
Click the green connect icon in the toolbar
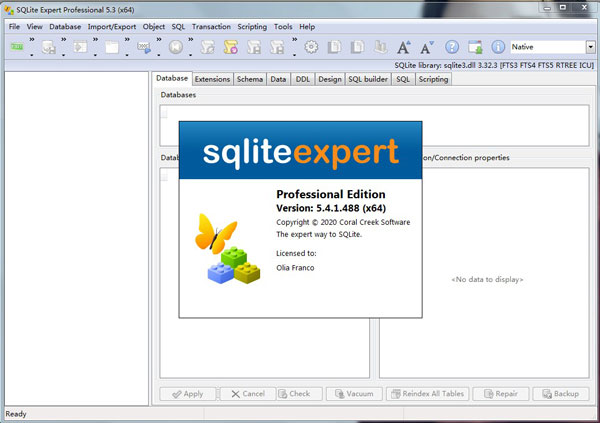coord(17,47)
